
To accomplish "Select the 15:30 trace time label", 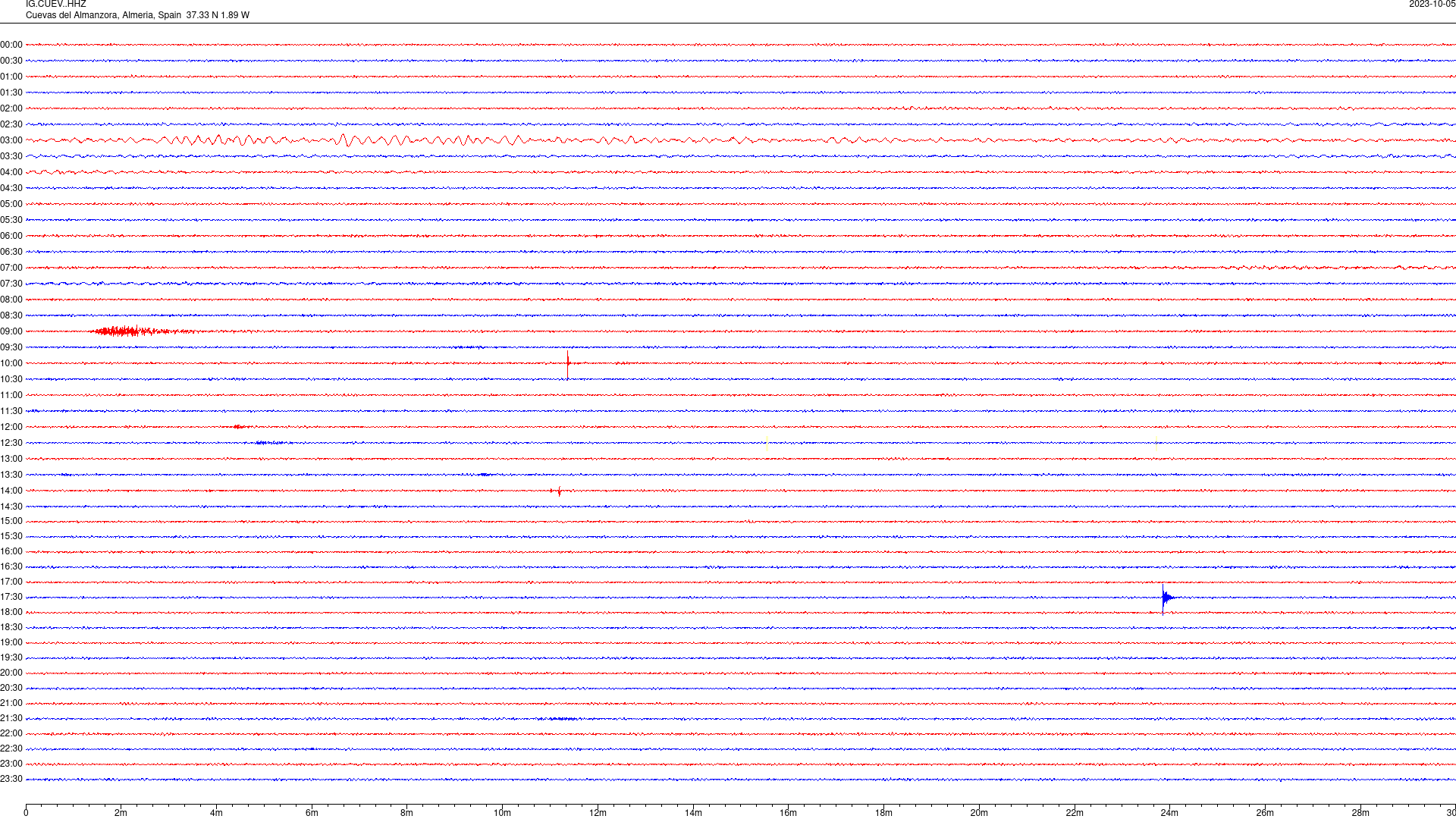I will coord(11,536).
